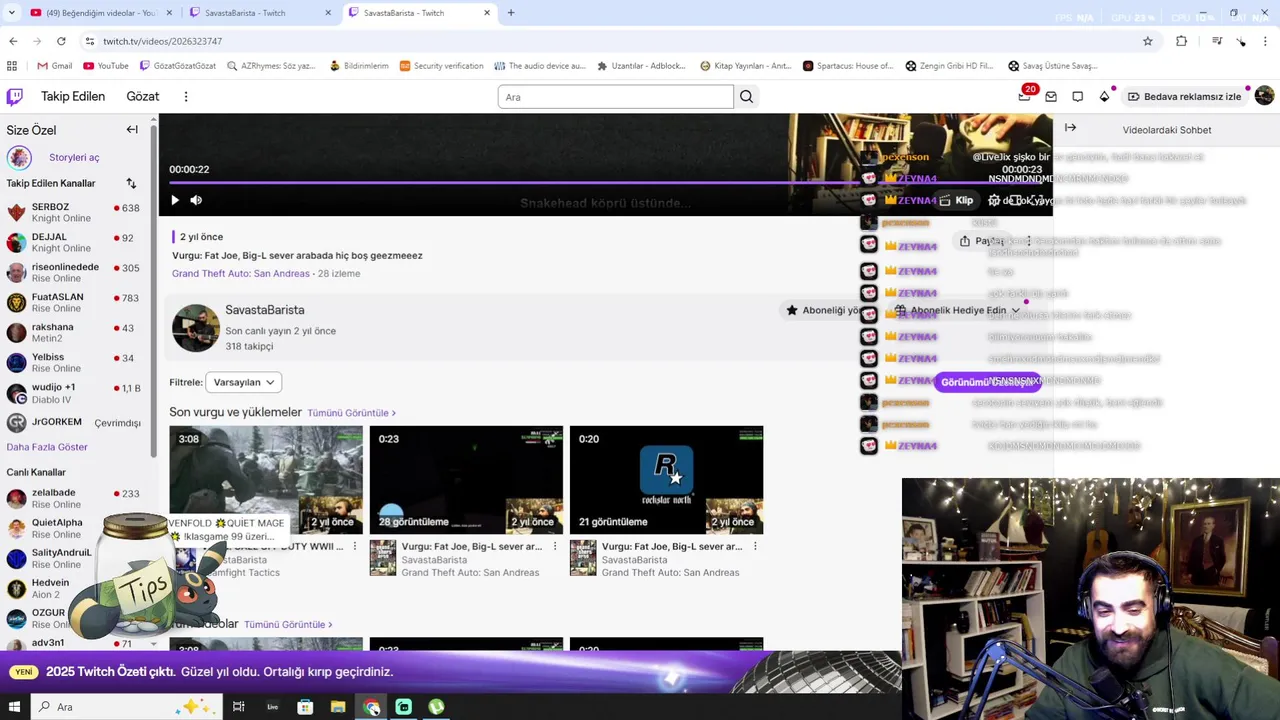The image size is (1280, 720).
Task: Focus the Twitch Ara search field
Action: (x=616, y=96)
